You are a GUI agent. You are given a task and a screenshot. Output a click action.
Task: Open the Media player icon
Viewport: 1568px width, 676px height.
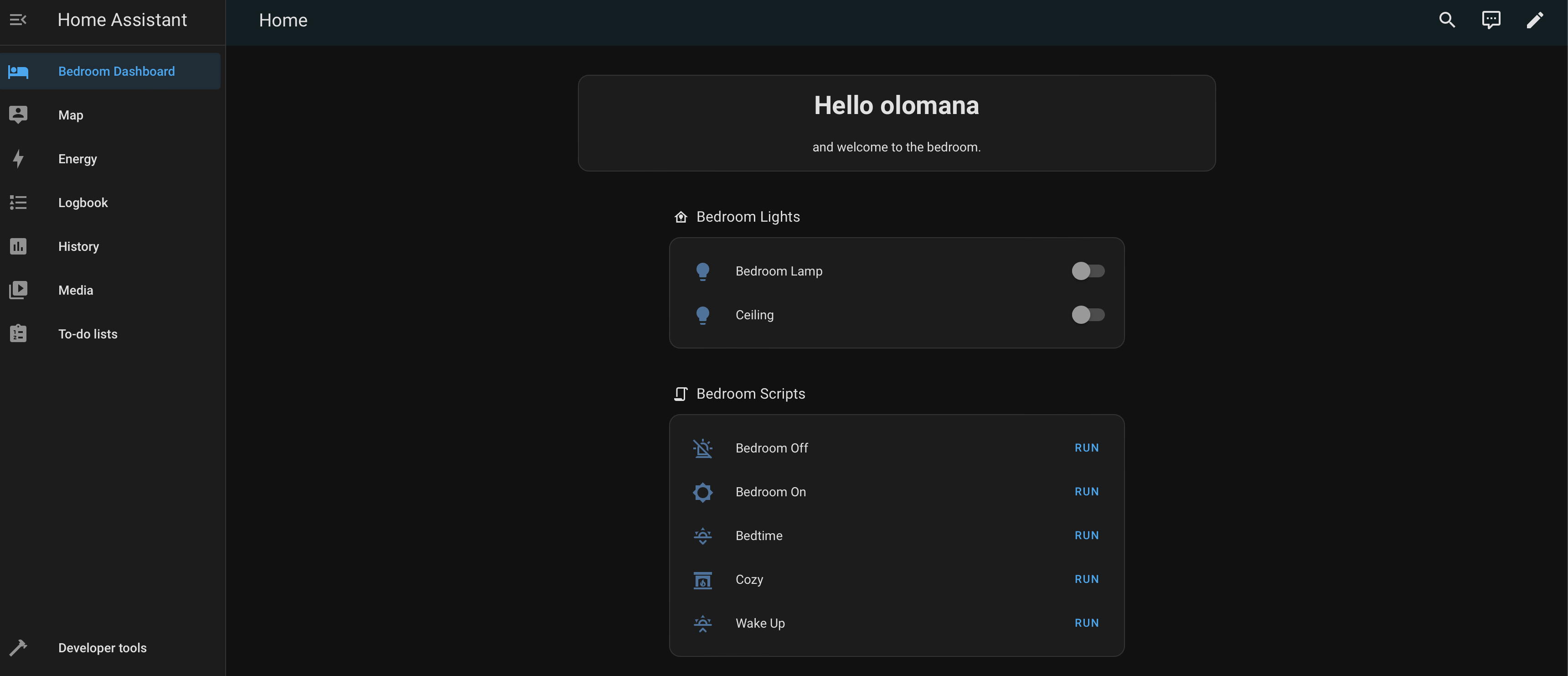coord(18,290)
